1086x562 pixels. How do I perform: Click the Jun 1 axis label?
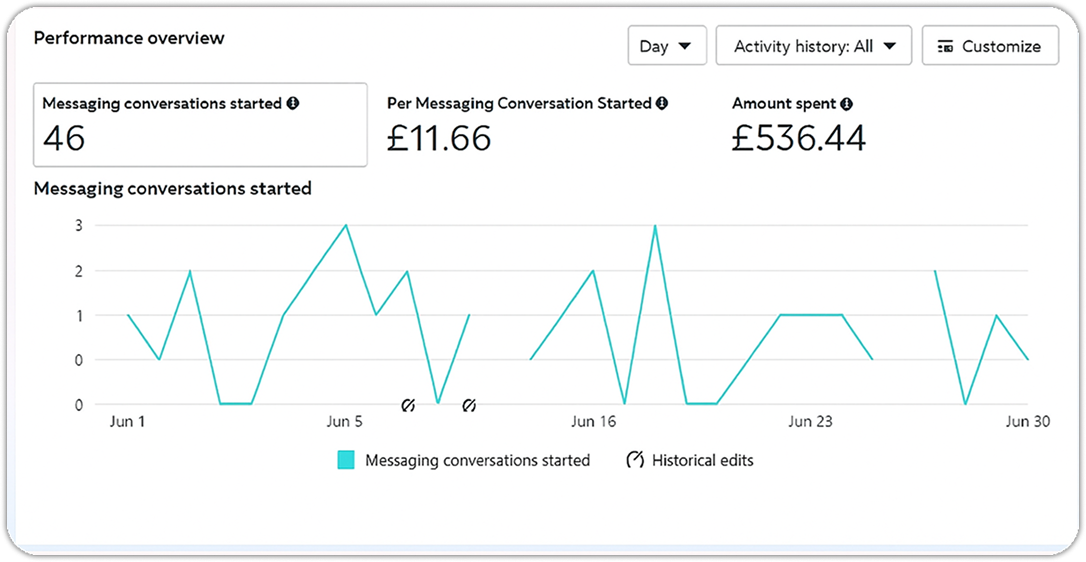pos(127,422)
